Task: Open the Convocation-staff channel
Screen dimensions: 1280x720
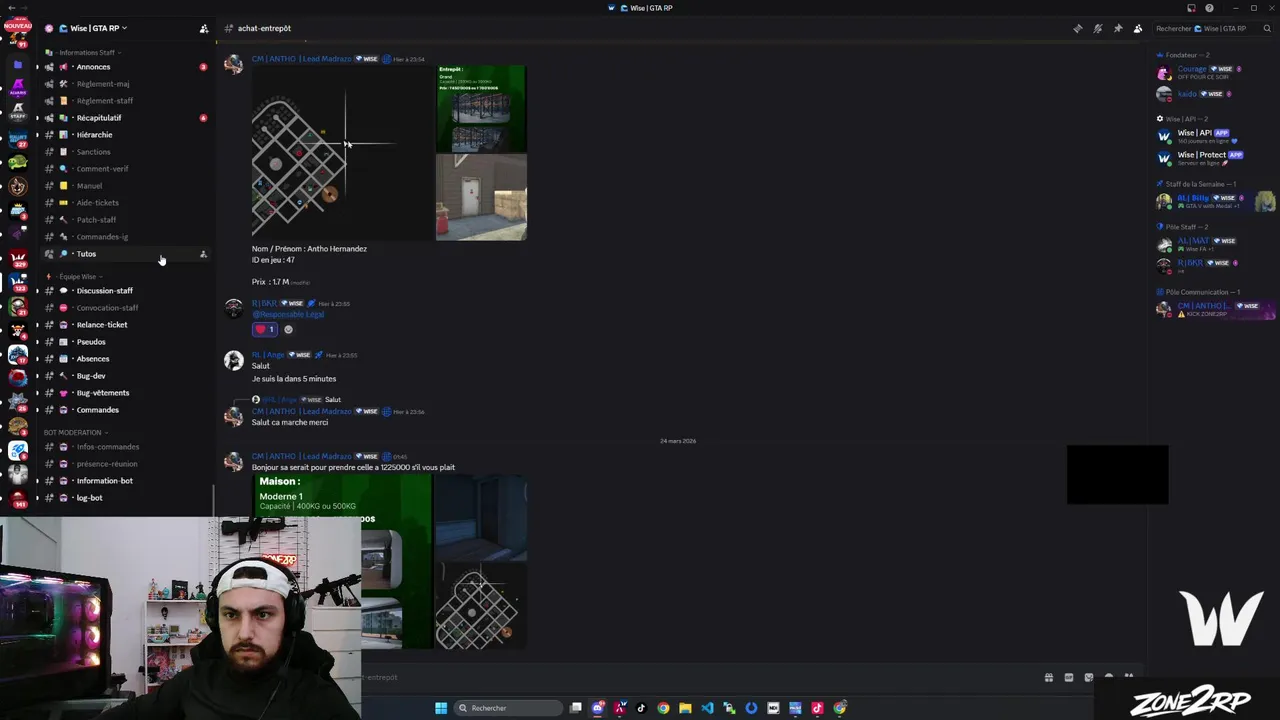Action: [126, 308]
